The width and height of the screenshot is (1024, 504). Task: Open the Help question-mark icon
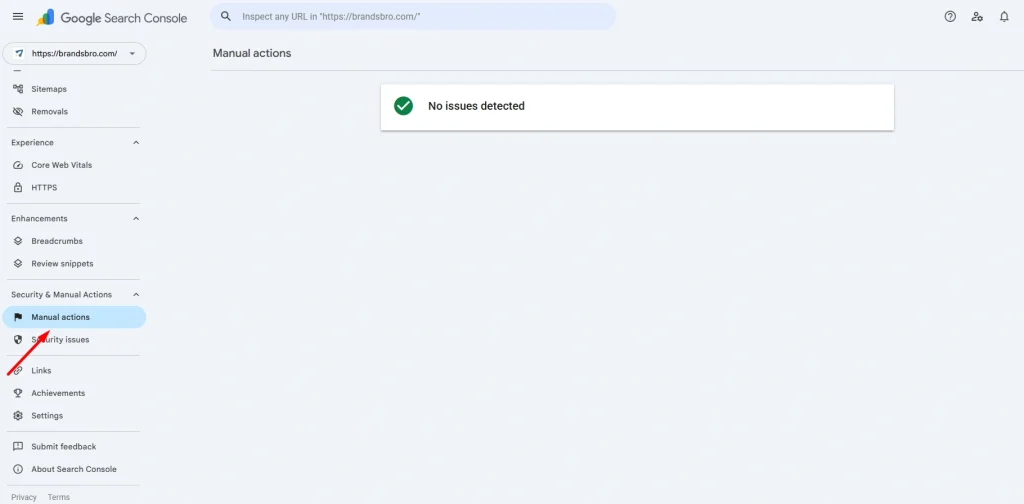950,17
